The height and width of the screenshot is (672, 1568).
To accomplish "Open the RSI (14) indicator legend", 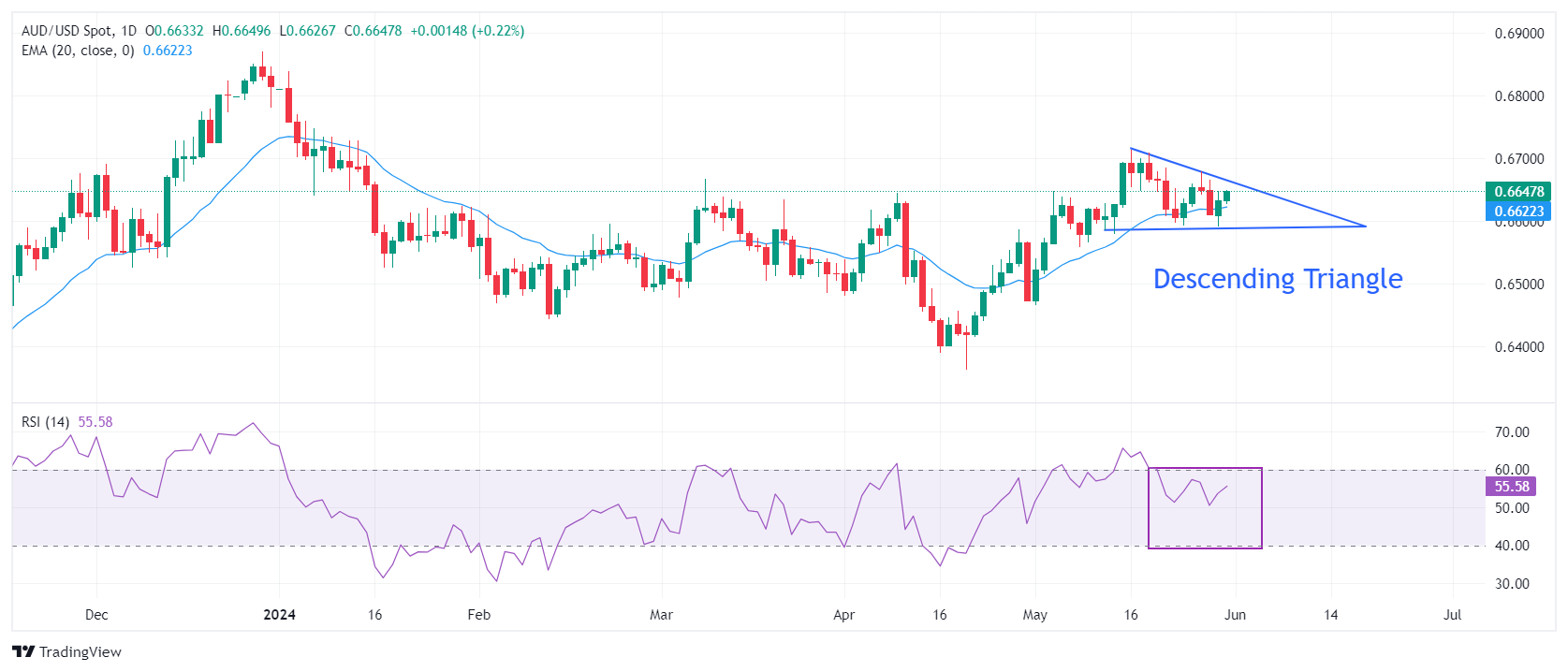I will [x=46, y=422].
